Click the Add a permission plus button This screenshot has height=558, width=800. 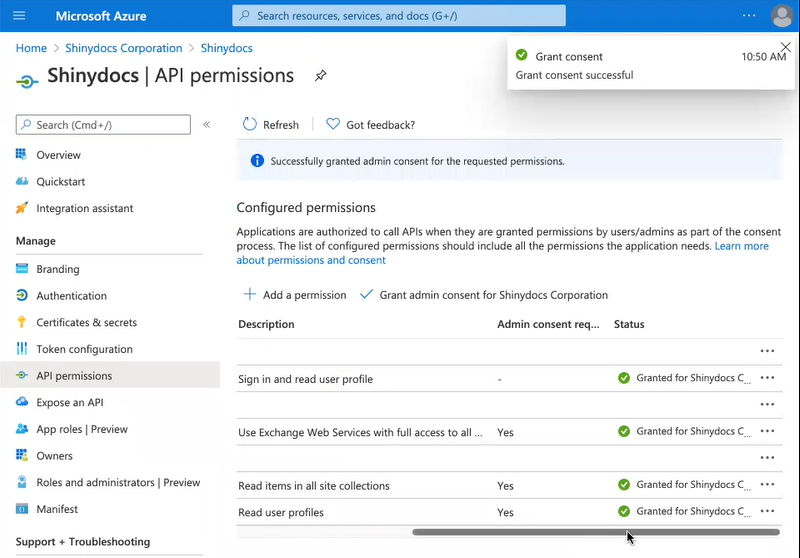(x=250, y=295)
